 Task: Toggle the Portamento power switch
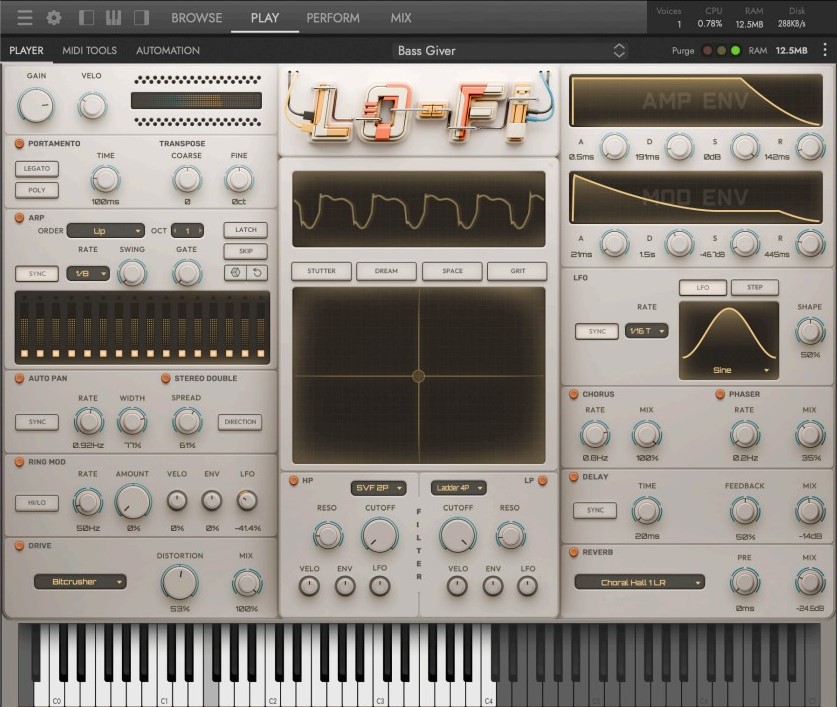click(19, 144)
